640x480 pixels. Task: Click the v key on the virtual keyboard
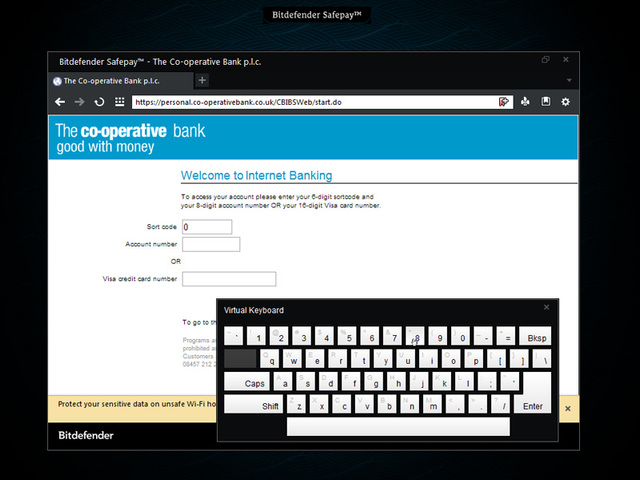click(x=364, y=404)
